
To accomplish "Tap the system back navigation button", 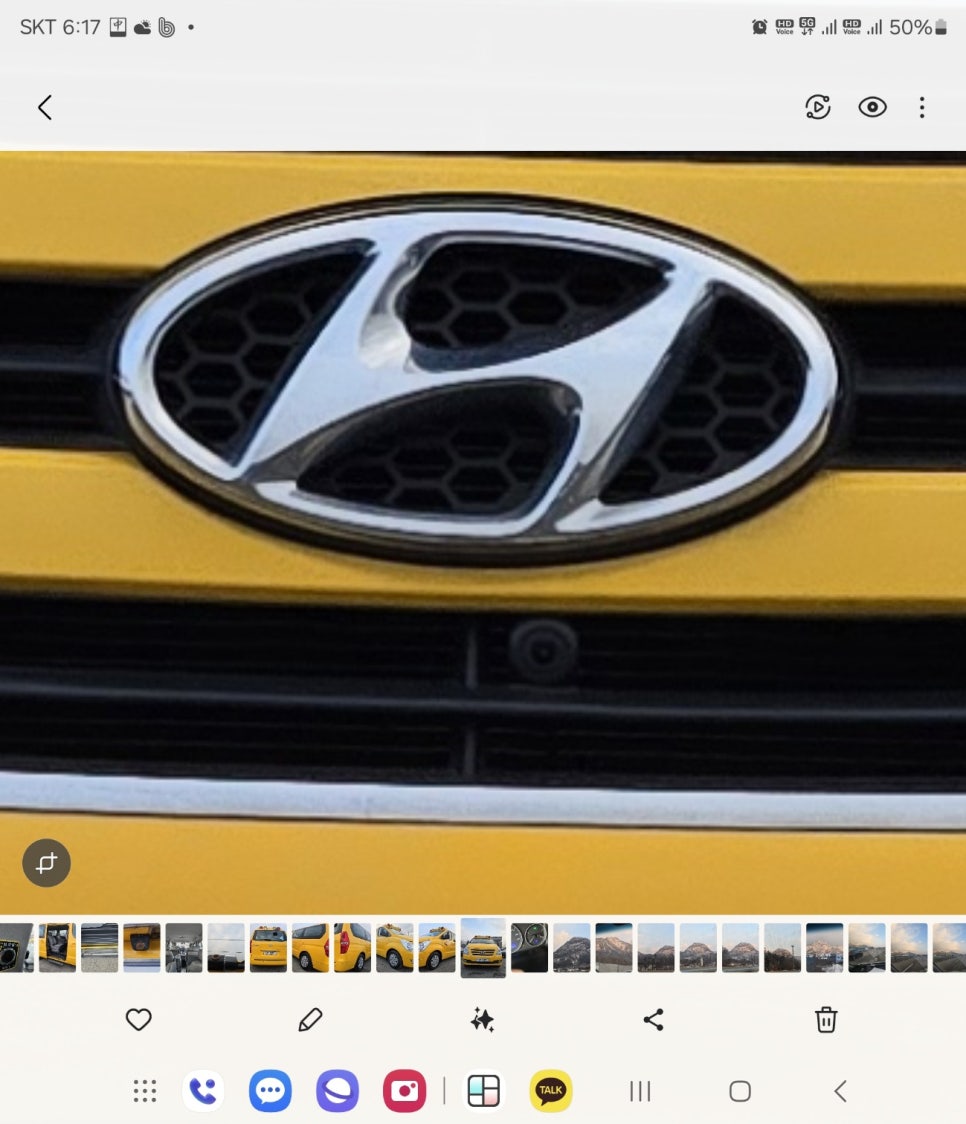I will (841, 1091).
